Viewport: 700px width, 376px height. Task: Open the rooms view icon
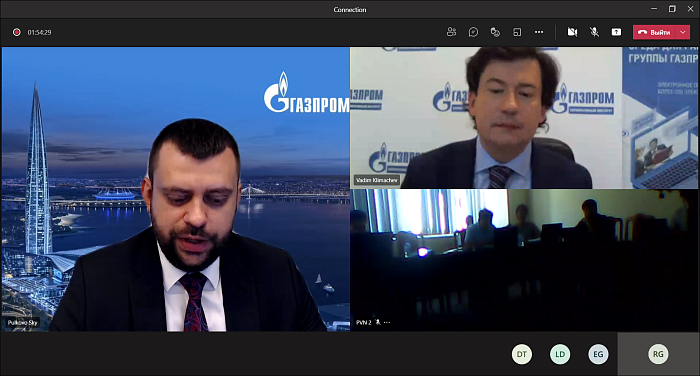(517, 32)
